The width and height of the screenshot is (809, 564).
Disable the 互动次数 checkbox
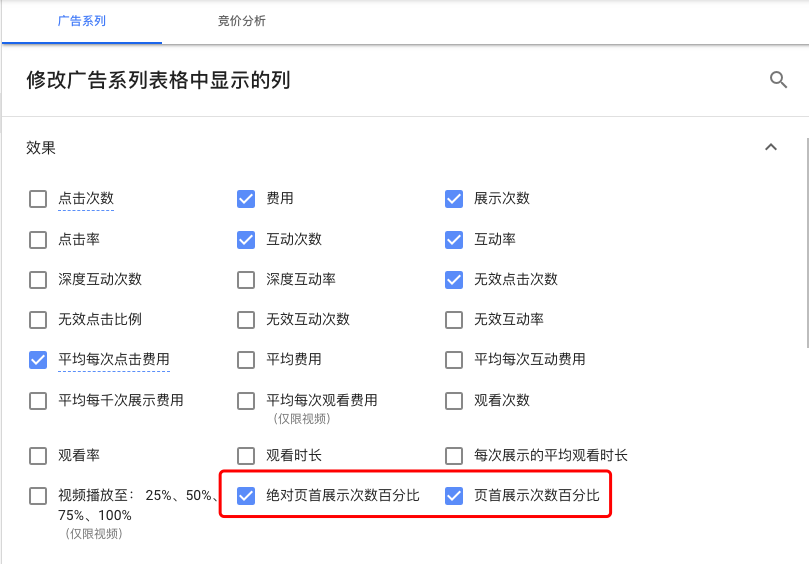click(246, 240)
